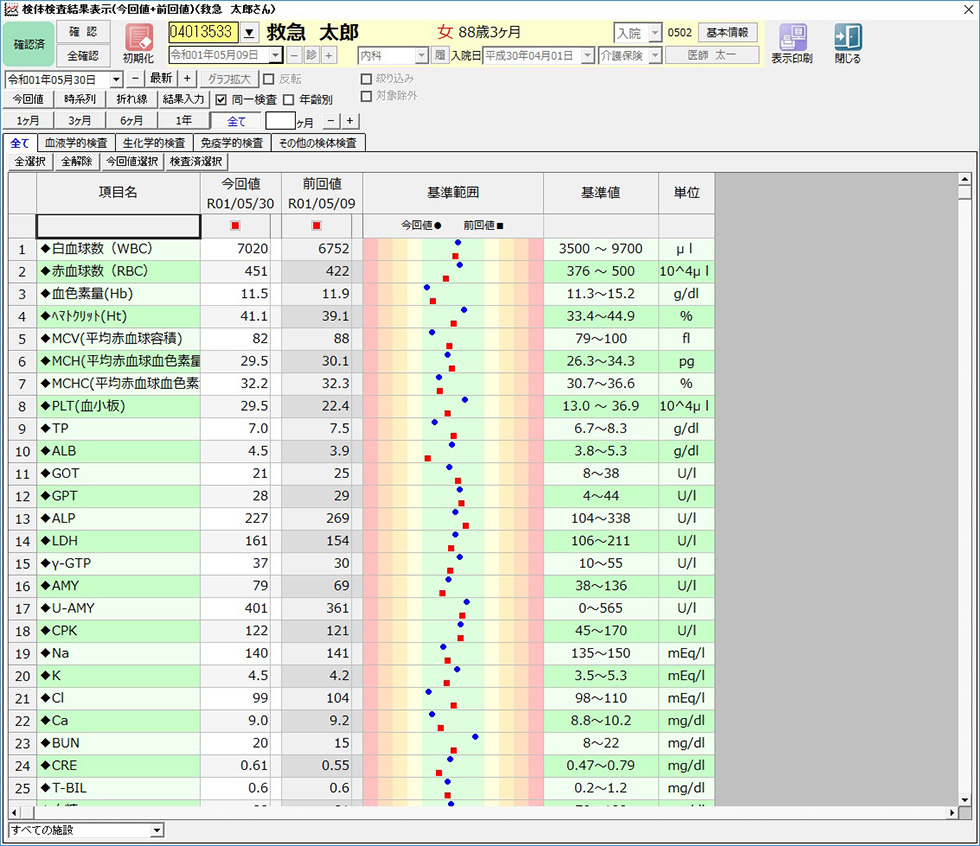
Task: Click the 最新 button
Action: [x=161, y=79]
